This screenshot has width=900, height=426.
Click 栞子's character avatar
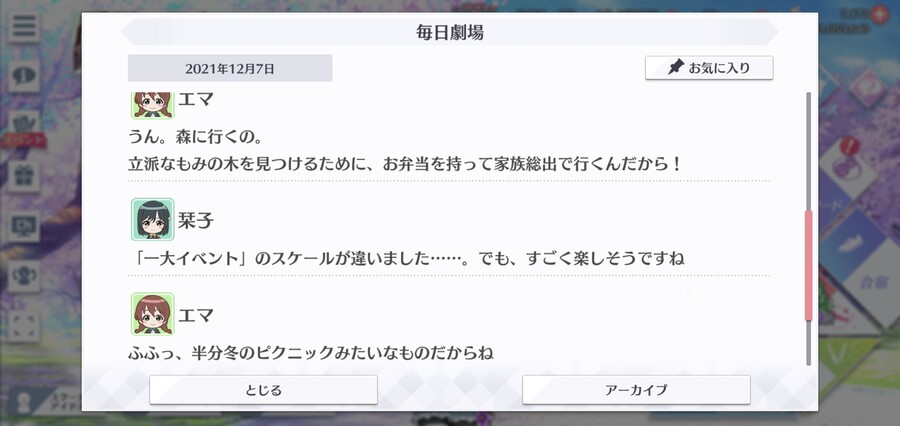pyautogui.click(x=152, y=219)
